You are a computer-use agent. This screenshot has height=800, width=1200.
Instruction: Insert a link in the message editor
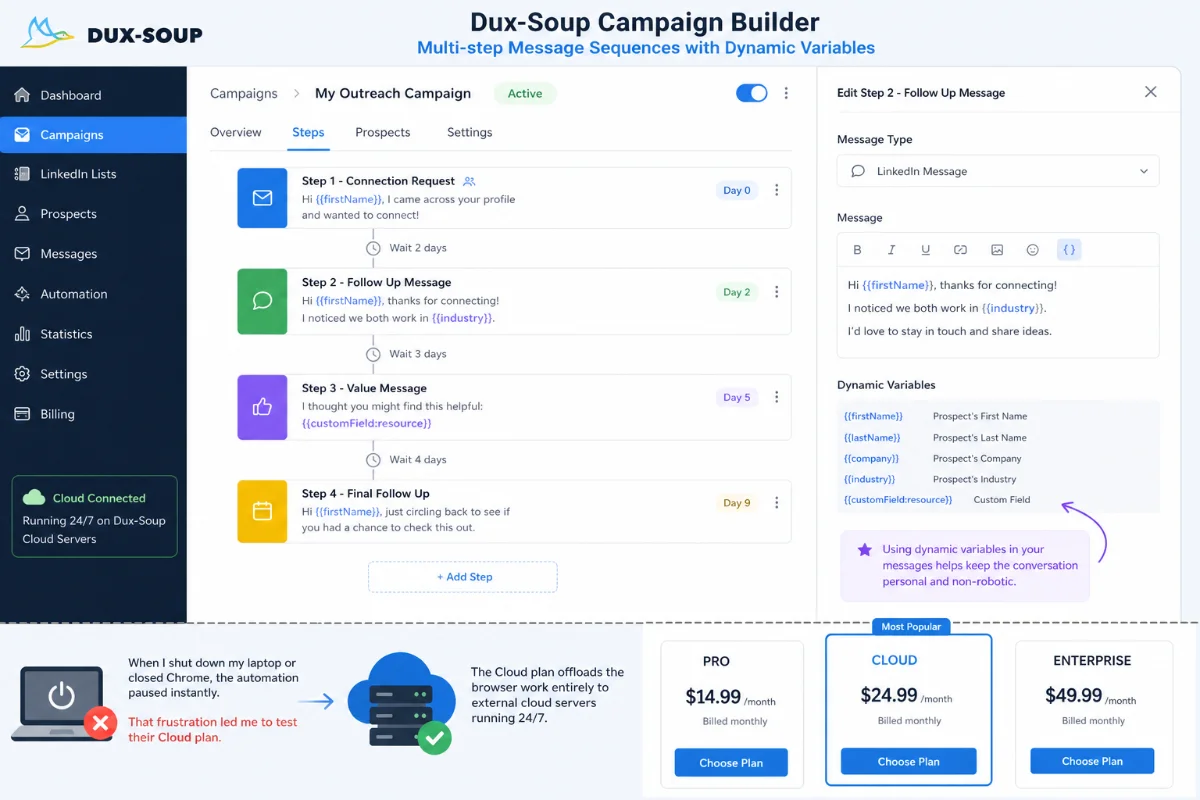pyautogui.click(x=960, y=250)
